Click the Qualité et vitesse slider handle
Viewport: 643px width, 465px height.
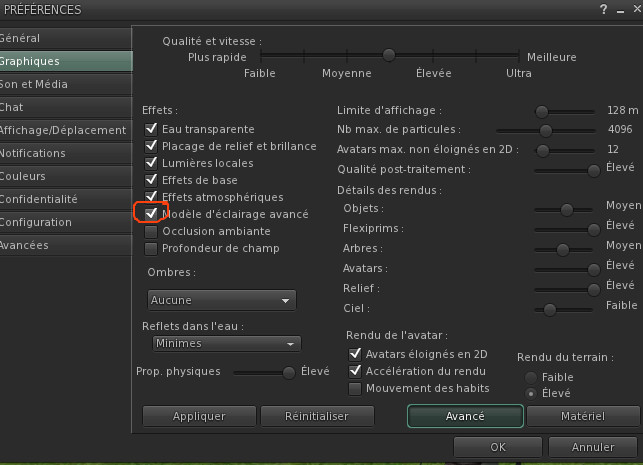tap(389, 55)
